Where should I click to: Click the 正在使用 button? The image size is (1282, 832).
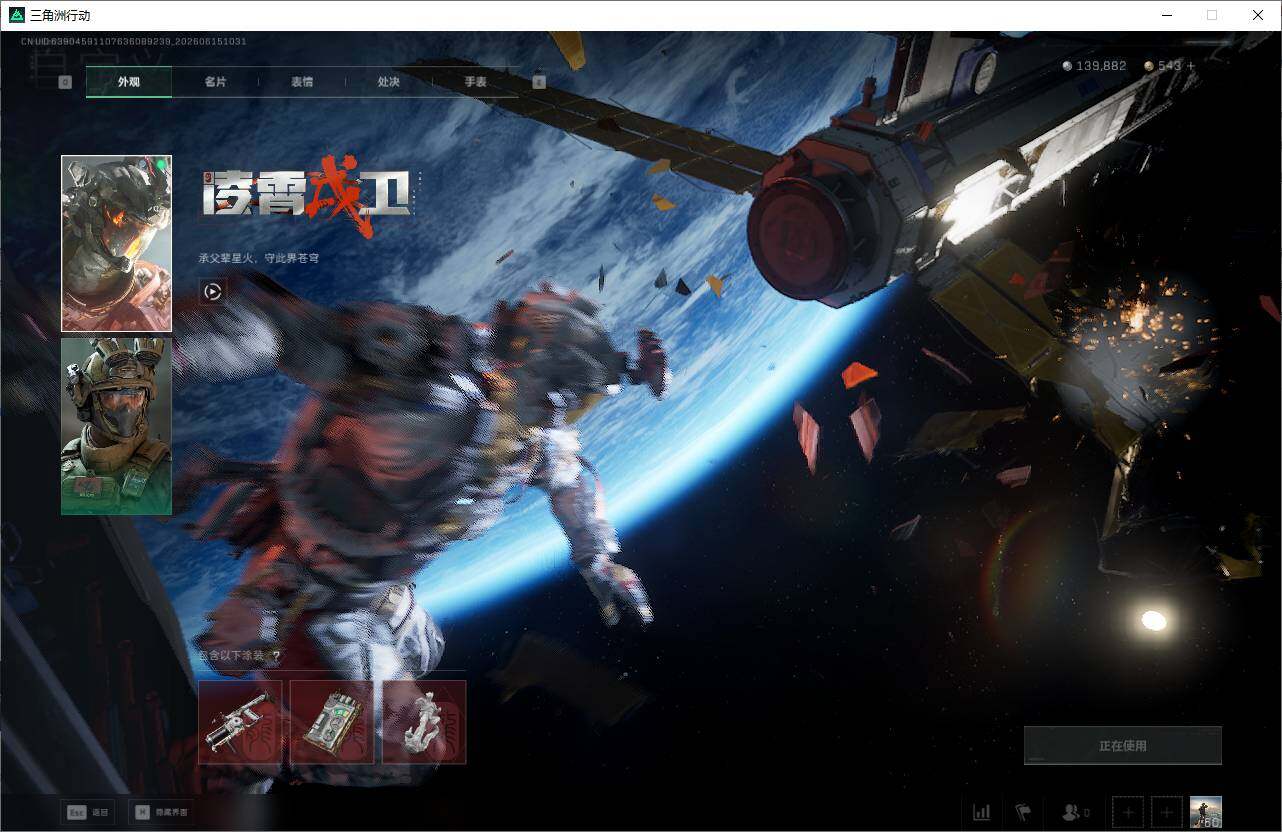(x=1122, y=746)
